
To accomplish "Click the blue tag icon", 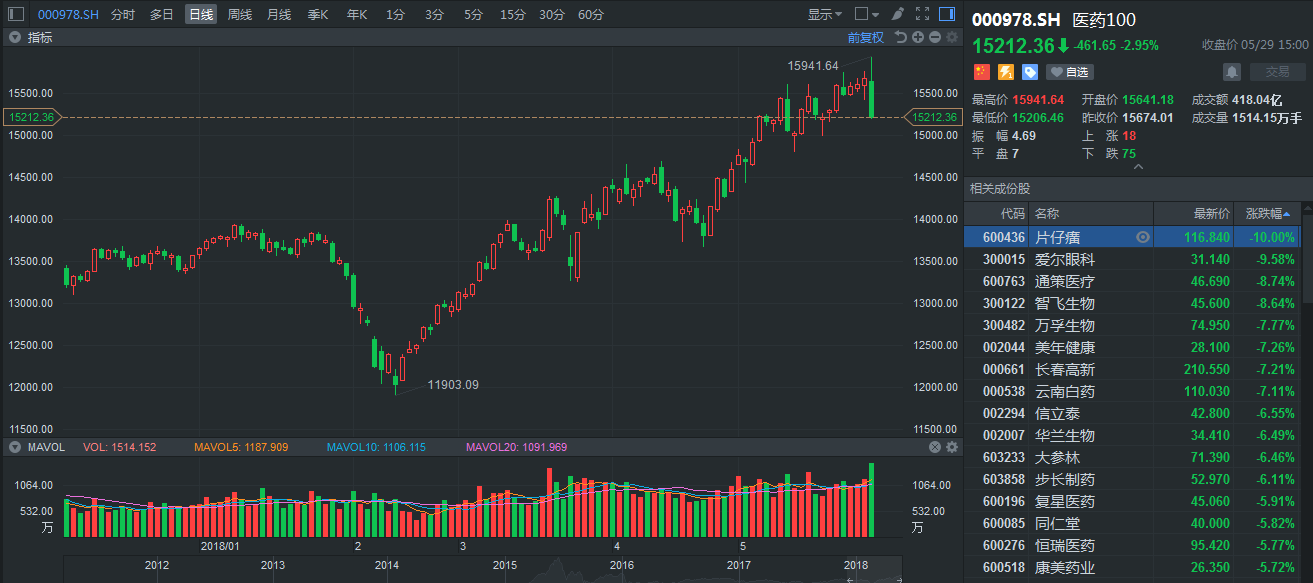I will pyautogui.click(x=1029, y=72).
